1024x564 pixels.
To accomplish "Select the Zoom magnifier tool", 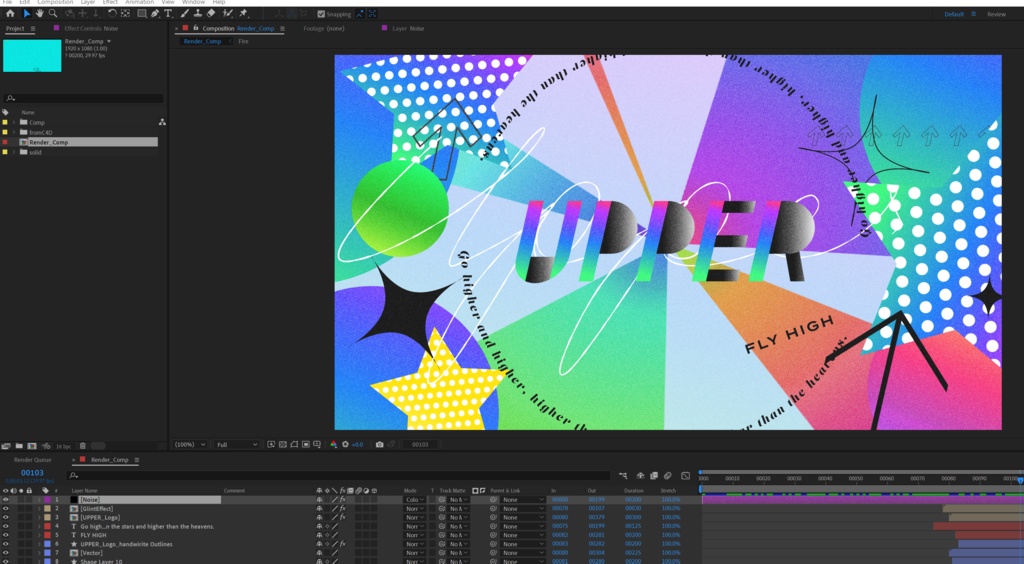I will [x=53, y=13].
